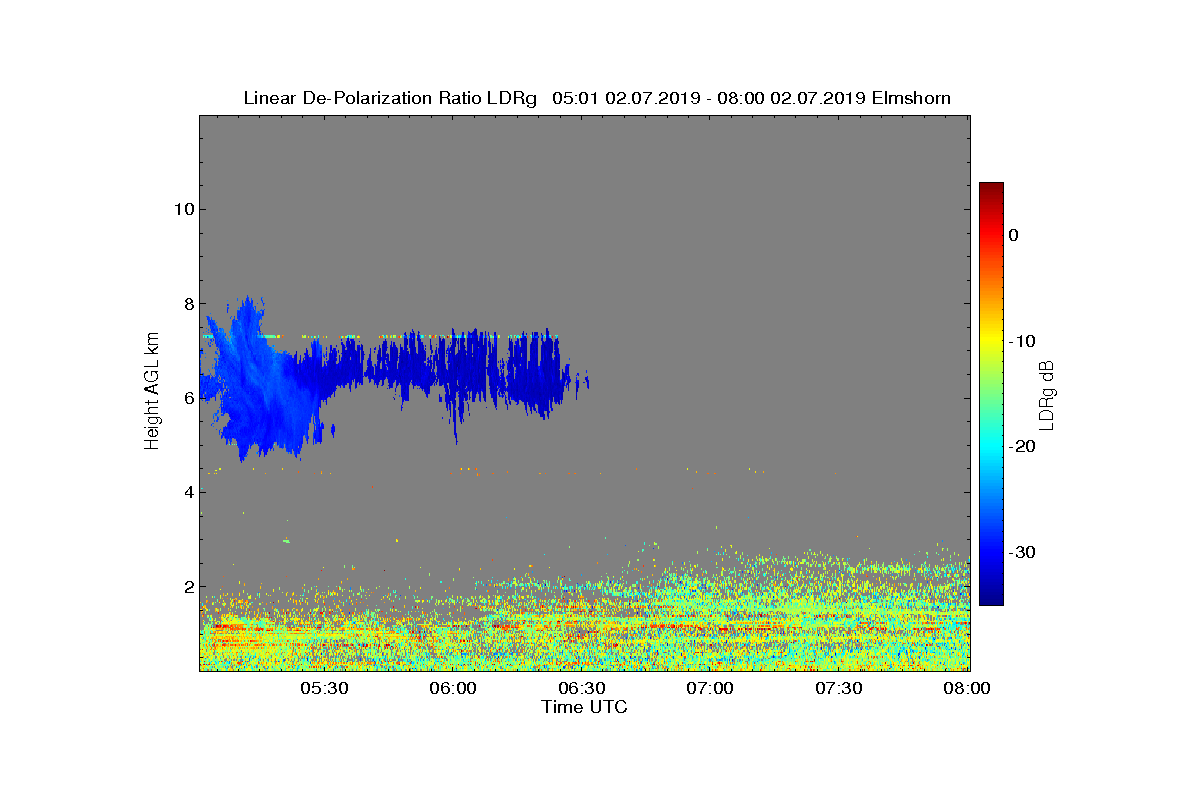Click the "08:00" time tick label
1200x800 pixels.
tap(967, 689)
